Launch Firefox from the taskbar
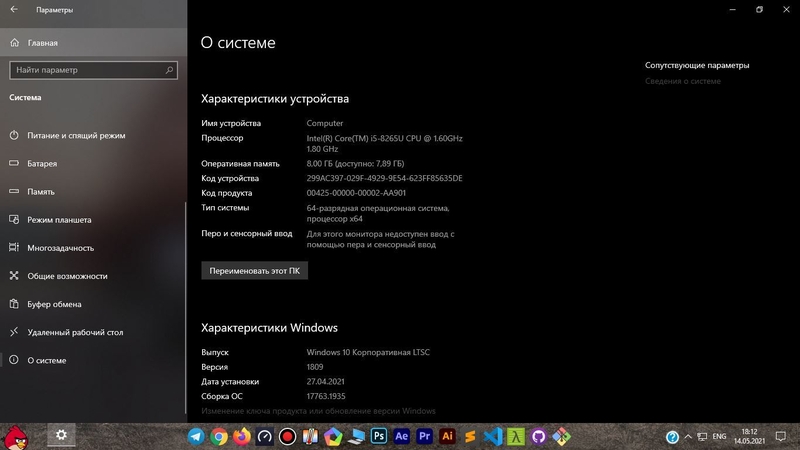Viewport: 800px width, 450px height. [x=242, y=436]
